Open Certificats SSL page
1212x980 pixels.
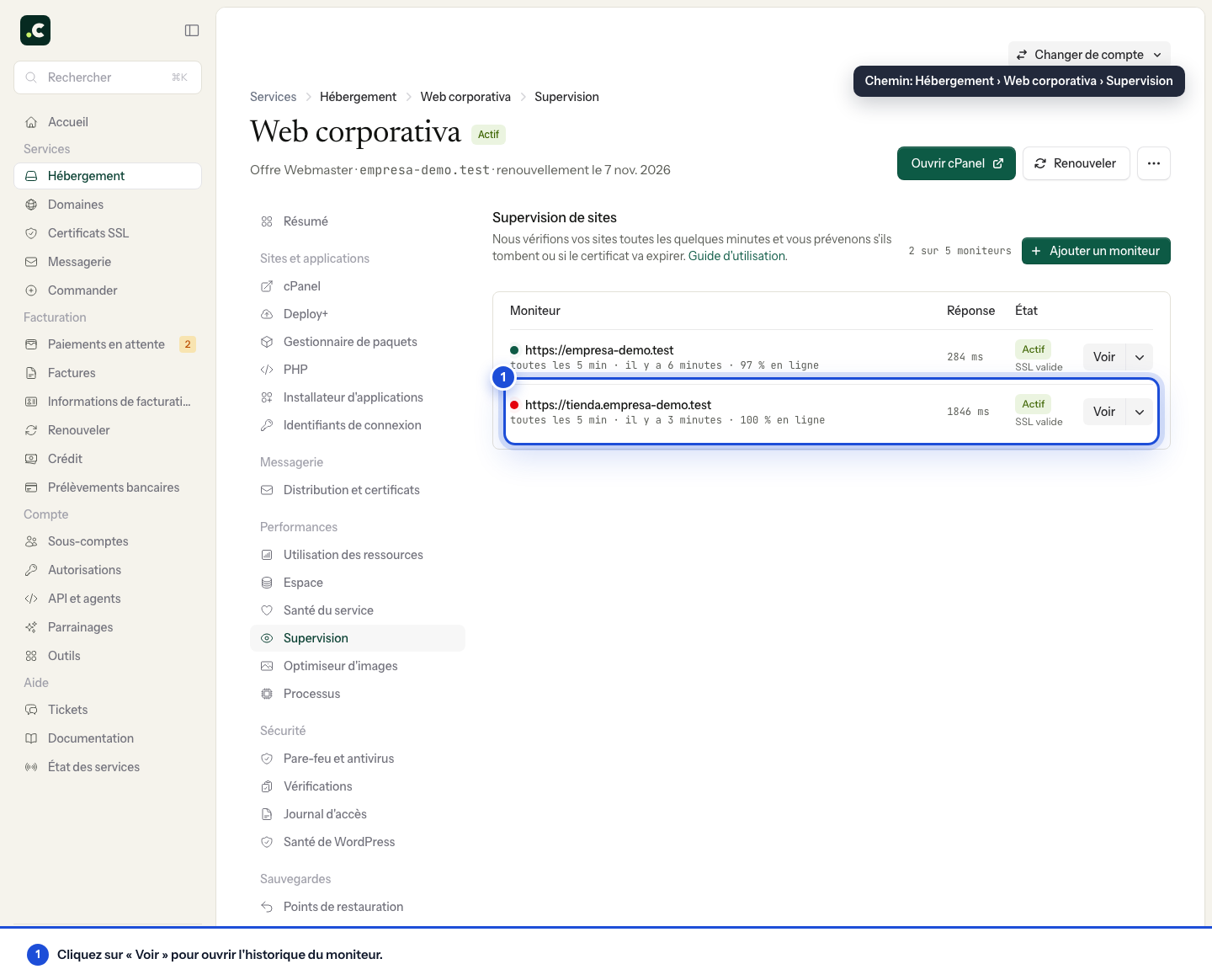tap(108, 233)
